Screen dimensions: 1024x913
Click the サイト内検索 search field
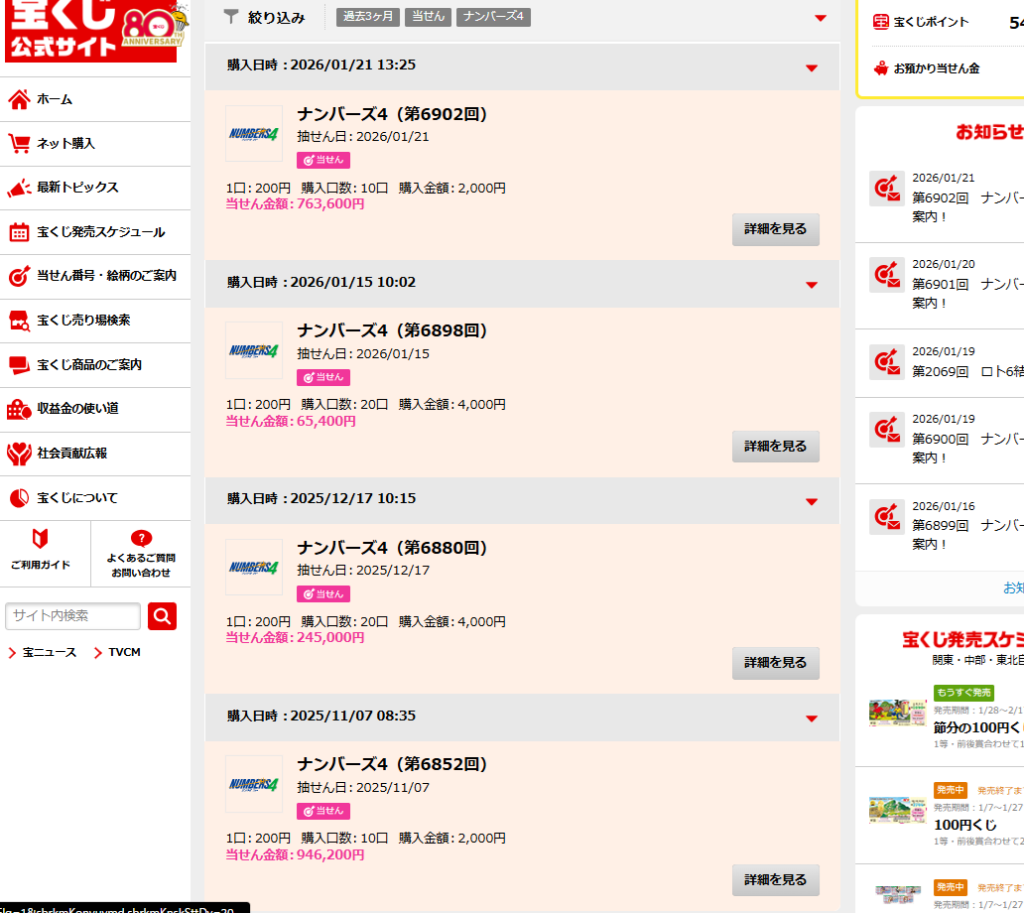[73, 616]
